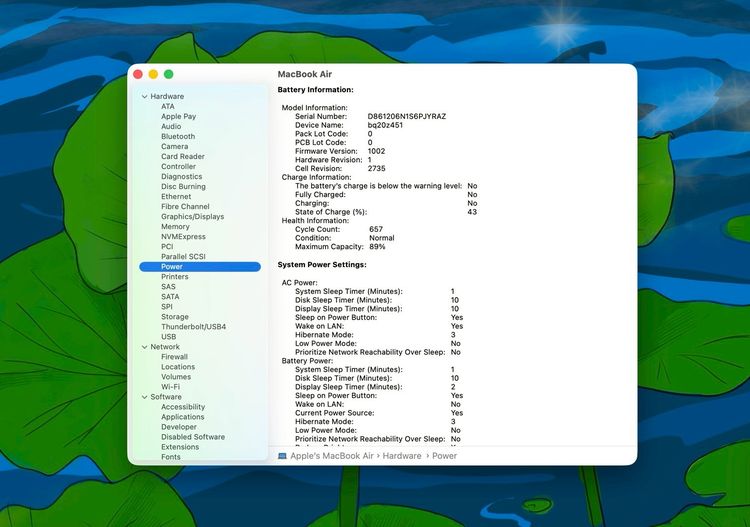Select Applications under Software
Viewport: 750px width, 527px height.
click(x=183, y=417)
